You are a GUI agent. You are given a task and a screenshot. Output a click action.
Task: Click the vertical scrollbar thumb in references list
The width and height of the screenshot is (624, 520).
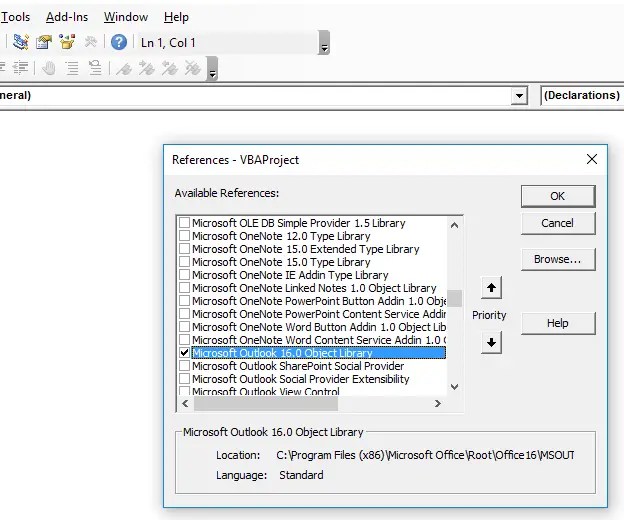click(454, 298)
